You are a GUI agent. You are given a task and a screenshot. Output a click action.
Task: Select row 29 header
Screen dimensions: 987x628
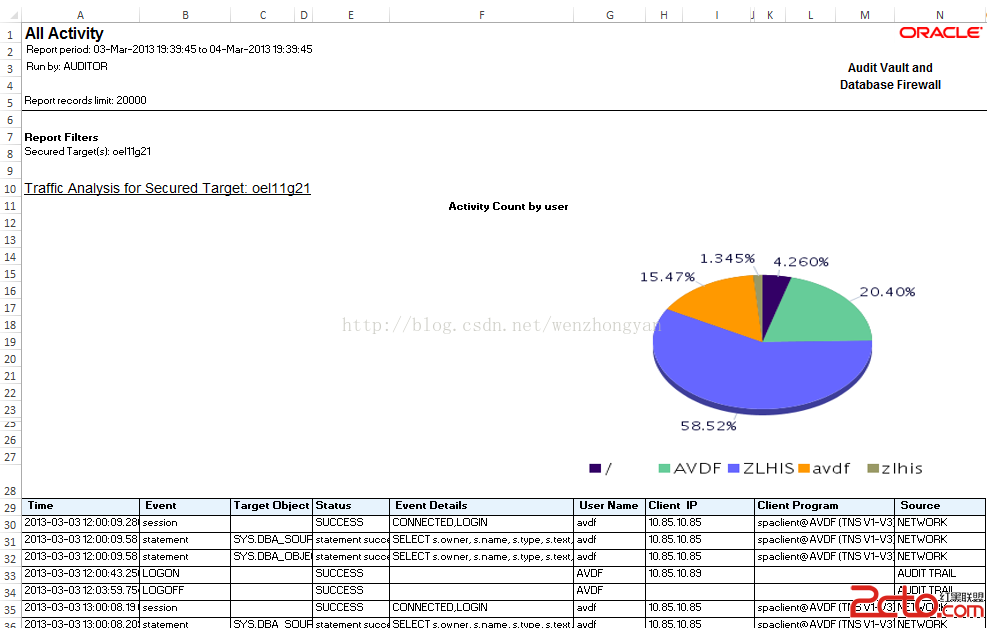10,508
